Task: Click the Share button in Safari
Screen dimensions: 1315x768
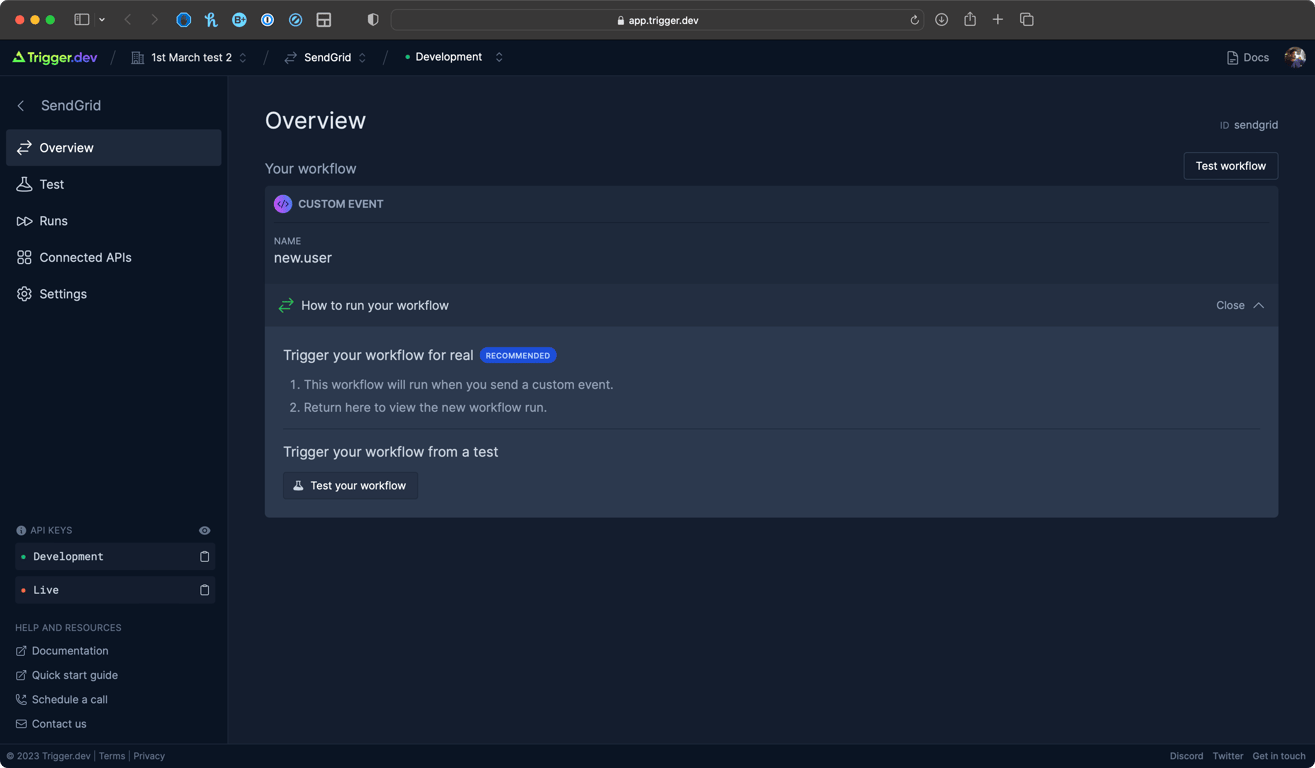Action: (x=970, y=19)
